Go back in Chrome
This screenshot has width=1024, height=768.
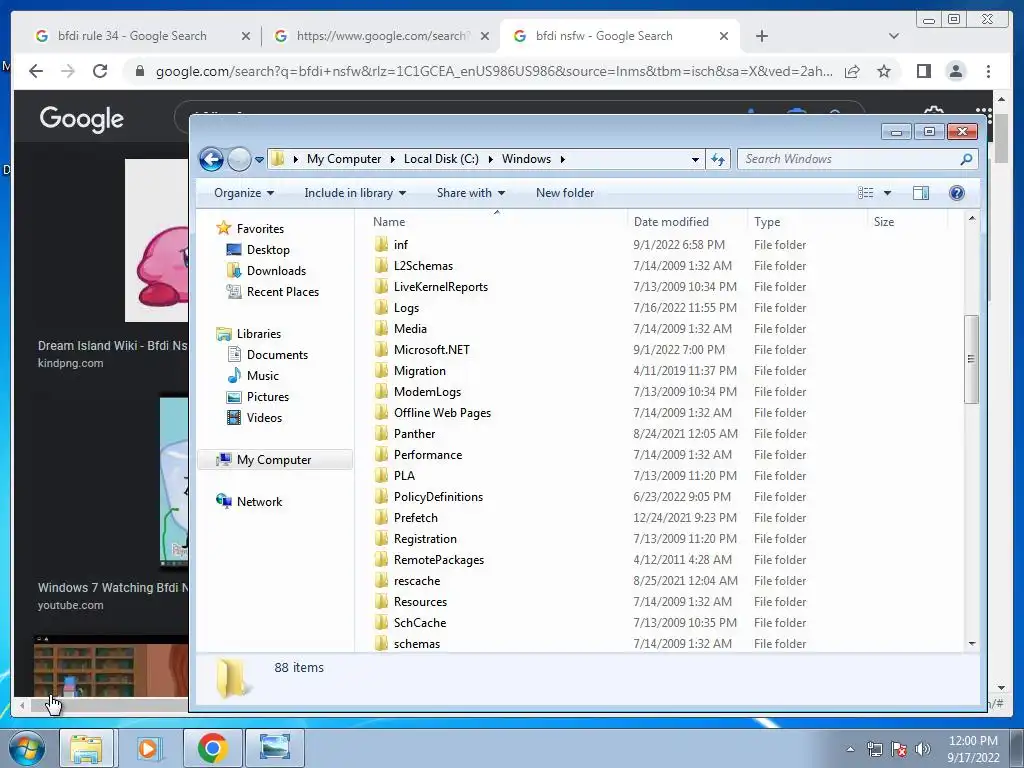[36, 71]
